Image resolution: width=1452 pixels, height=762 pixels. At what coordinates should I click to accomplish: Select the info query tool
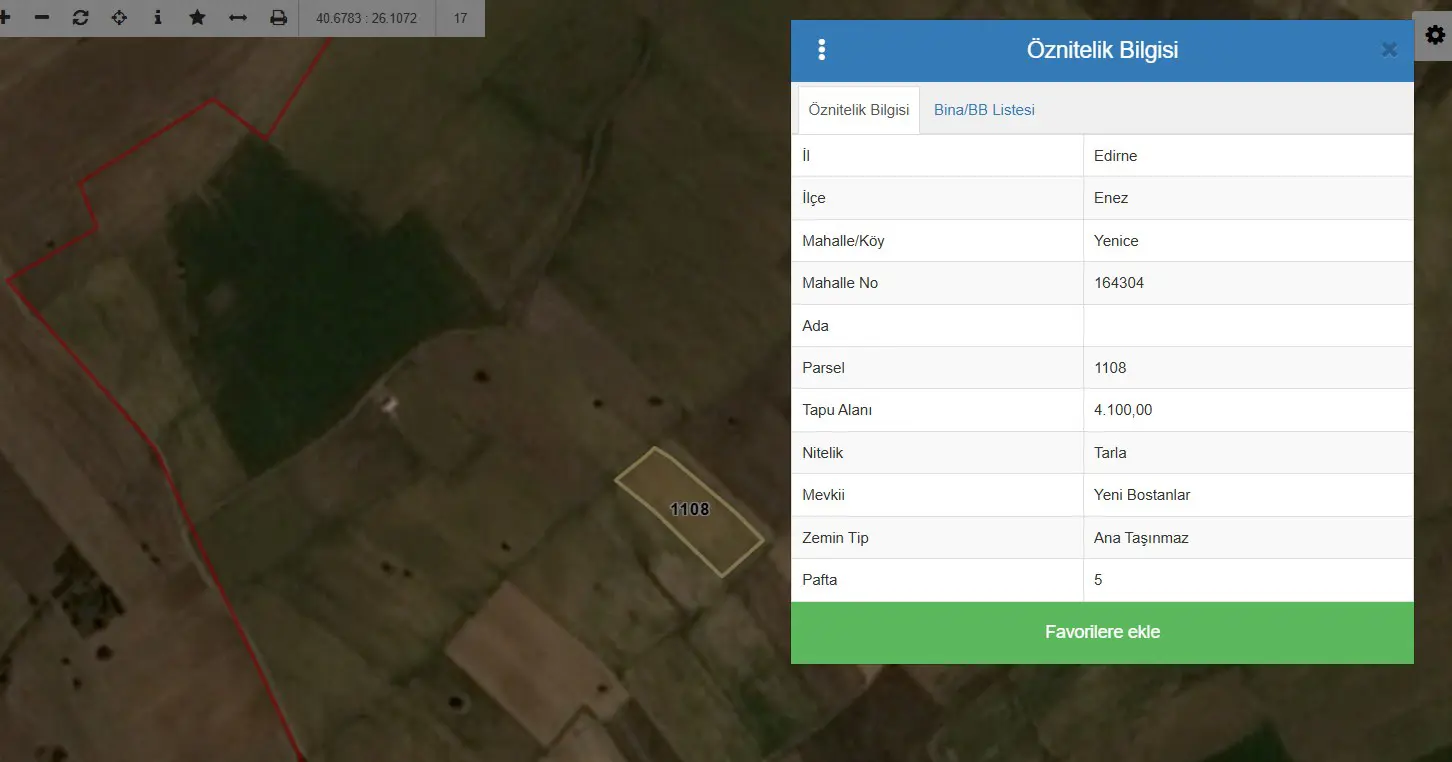click(158, 18)
